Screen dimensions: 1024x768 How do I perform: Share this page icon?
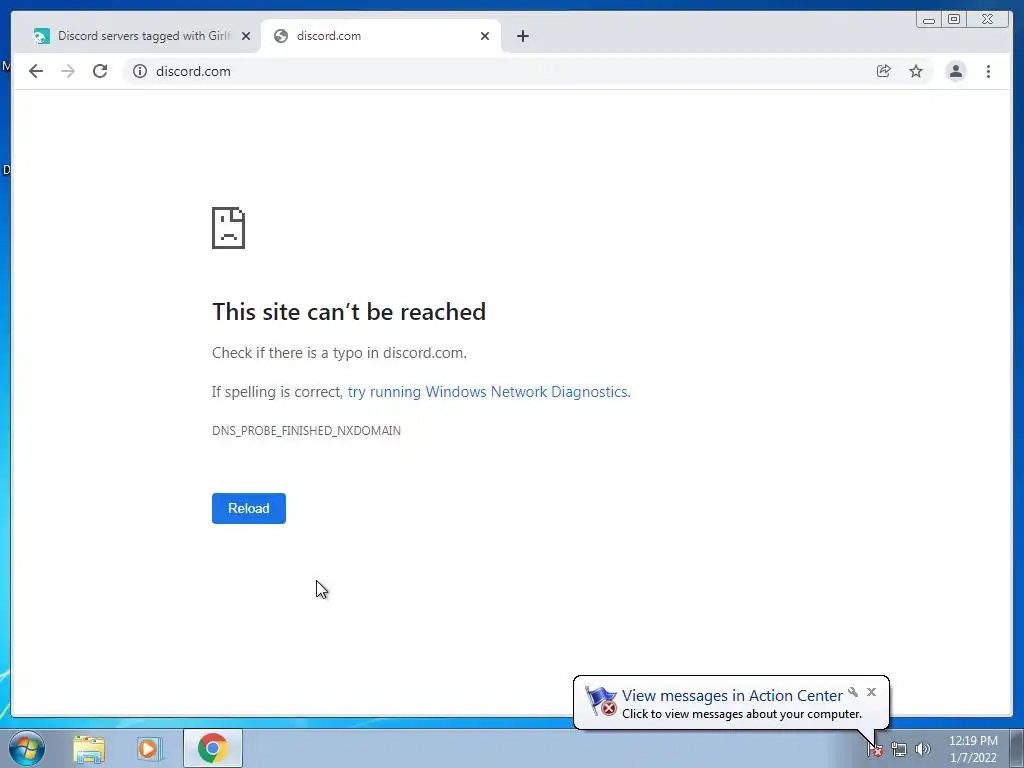(x=883, y=71)
